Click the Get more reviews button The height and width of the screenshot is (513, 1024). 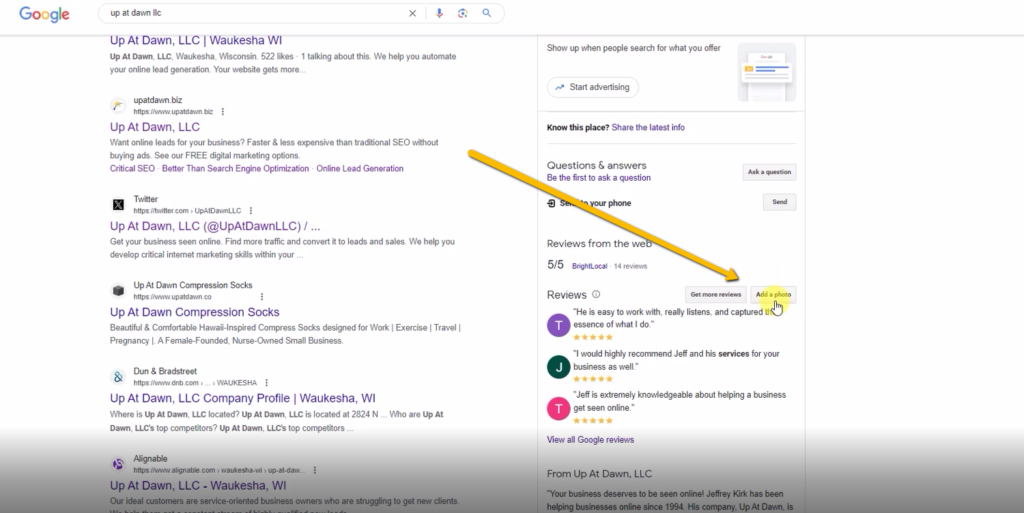(716, 294)
